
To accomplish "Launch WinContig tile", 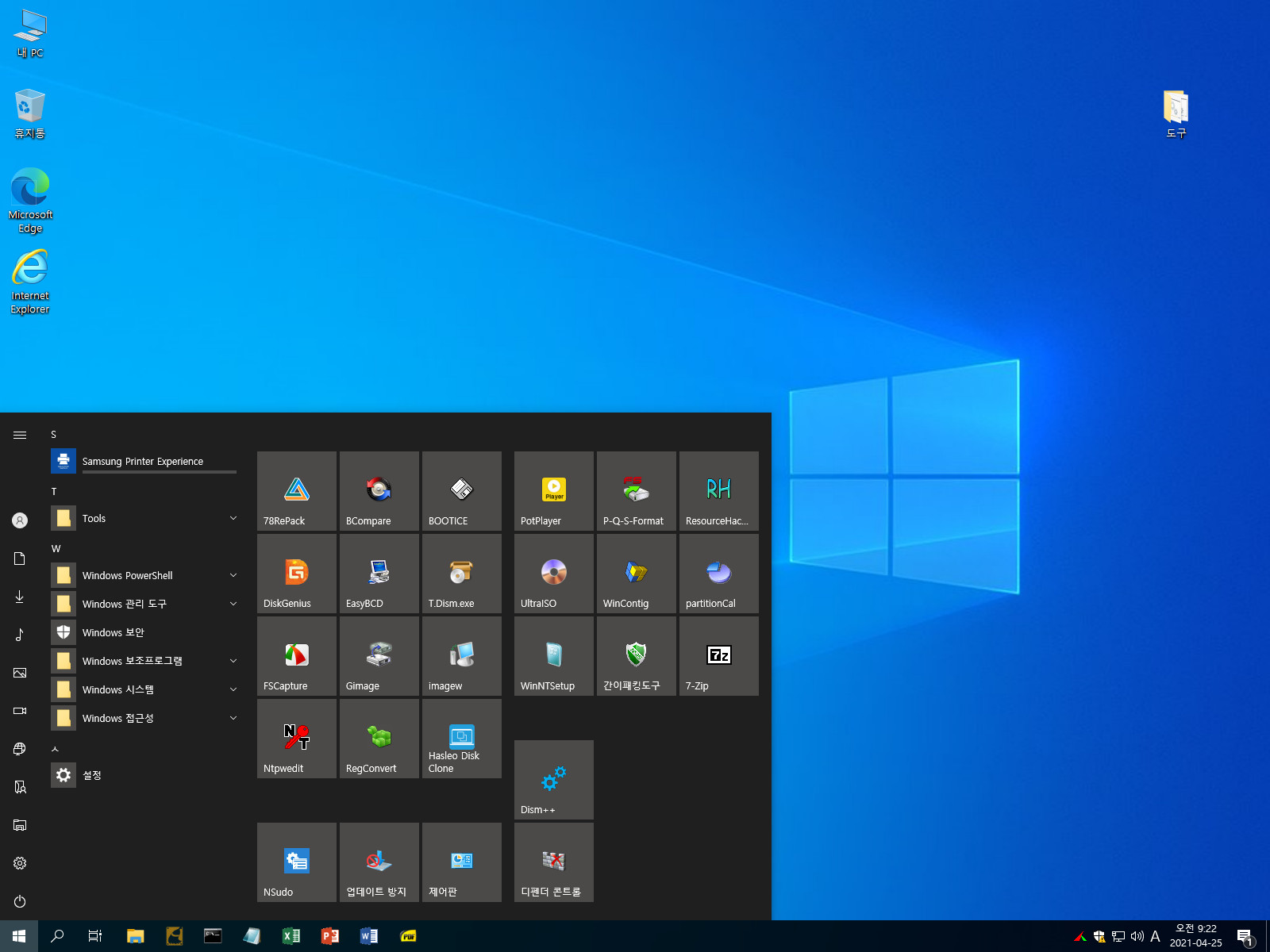I will tap(637, 574).
